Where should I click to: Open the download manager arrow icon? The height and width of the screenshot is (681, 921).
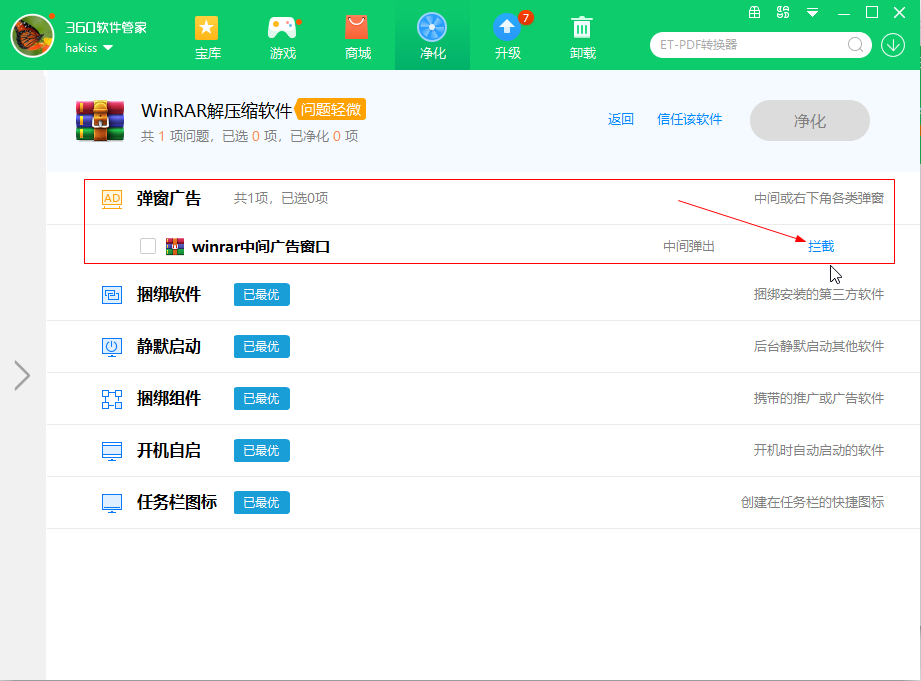pyautogui.click(x=893, y=45)
